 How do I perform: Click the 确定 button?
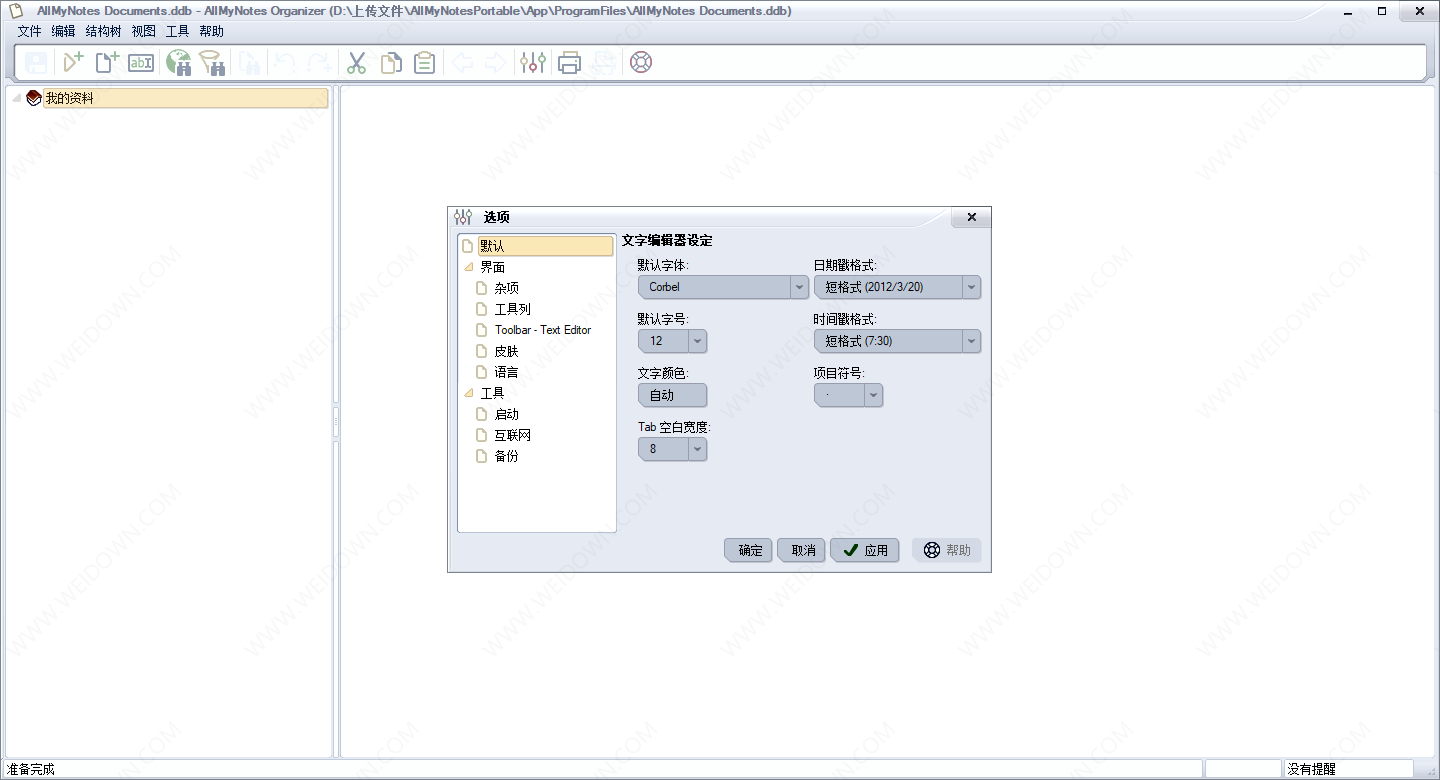click(x=748, y=550)
